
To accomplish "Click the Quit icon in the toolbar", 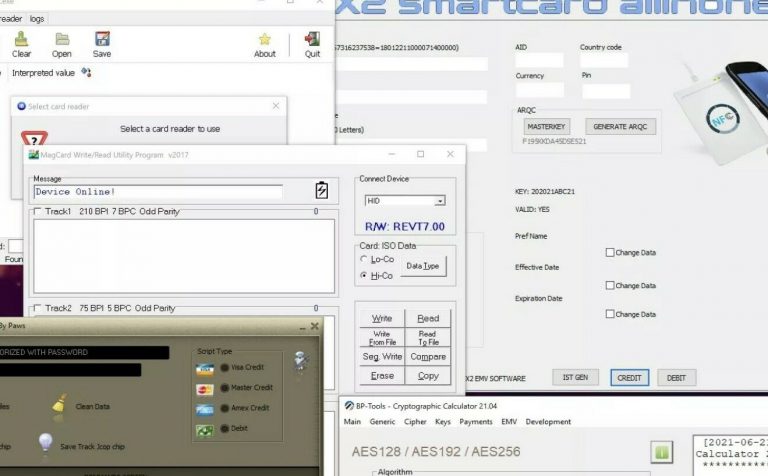I will pyautogui.click(x=312, y=40).
